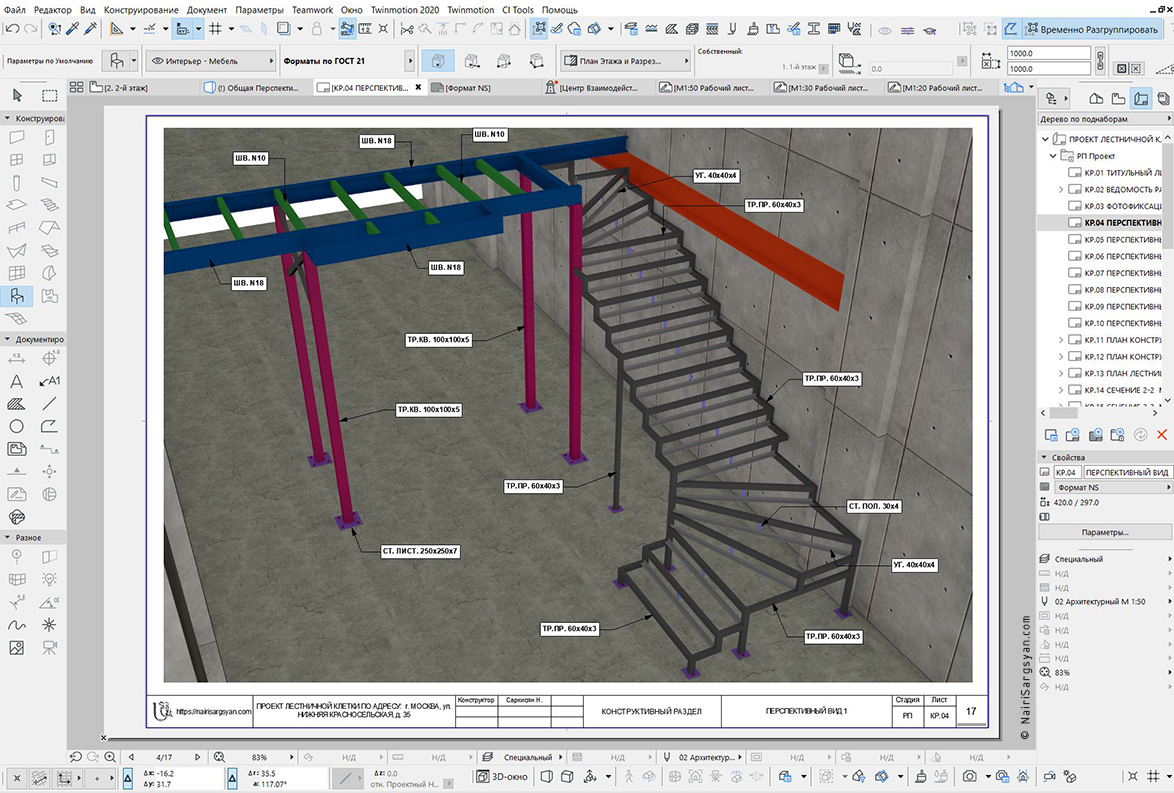This screenshot has height=793, width=1174.
Task: Select the second geometry method box icon
Action: [x=472, y=61]
